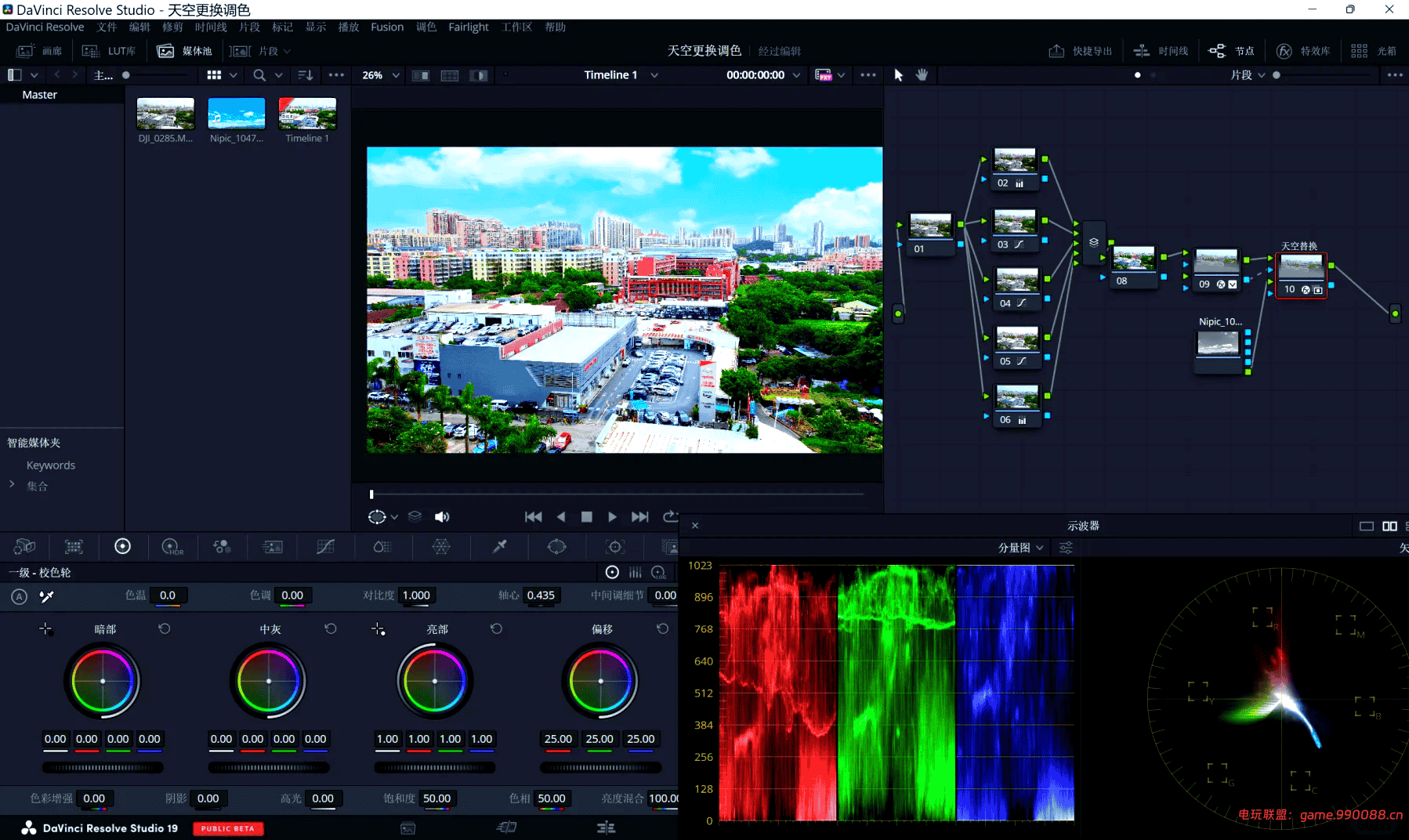Click the 快捷导出 quick export button

point(1080,50)
